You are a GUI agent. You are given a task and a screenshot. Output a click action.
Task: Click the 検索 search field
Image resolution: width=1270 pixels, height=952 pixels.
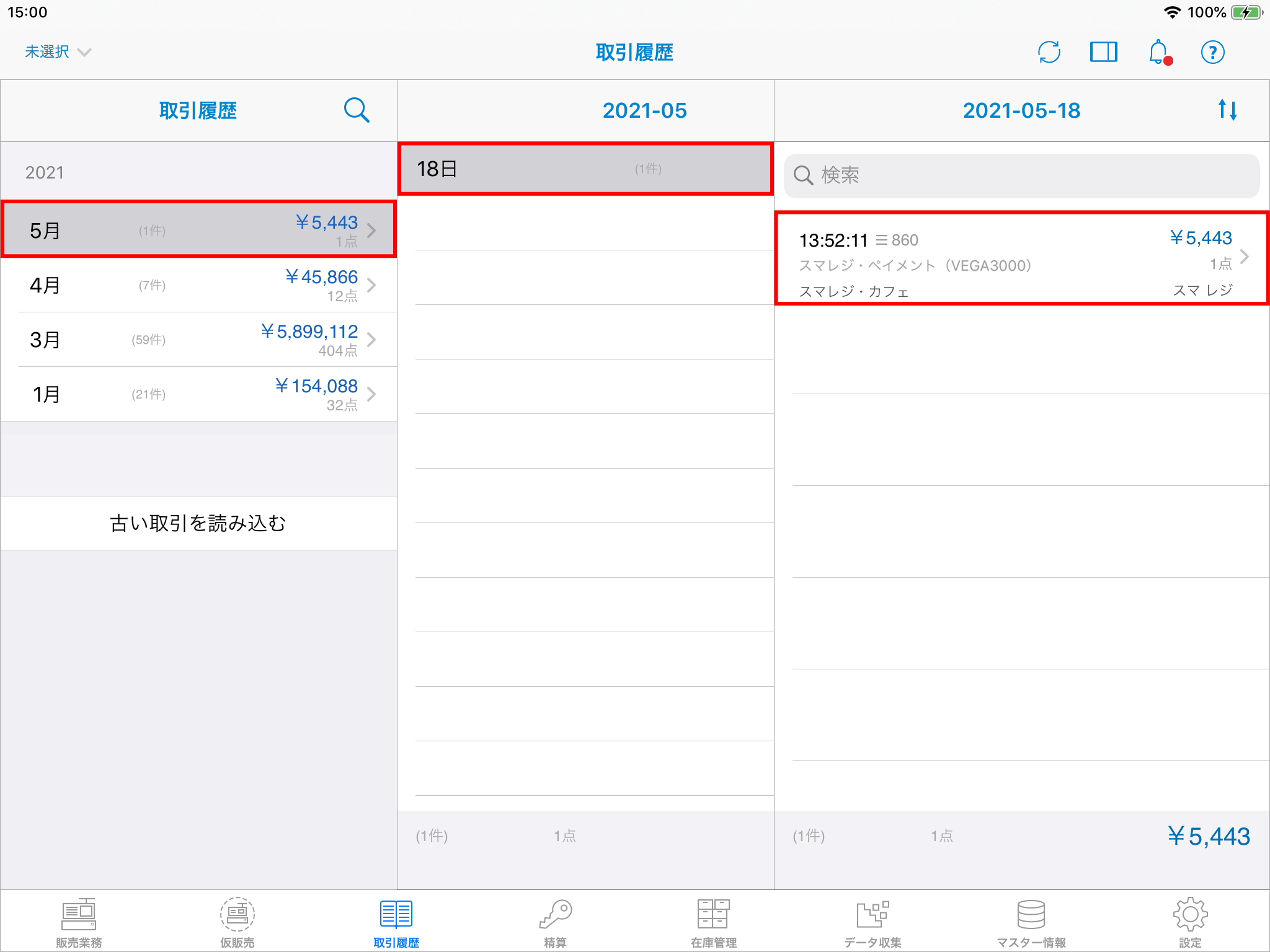point(1021,175)
